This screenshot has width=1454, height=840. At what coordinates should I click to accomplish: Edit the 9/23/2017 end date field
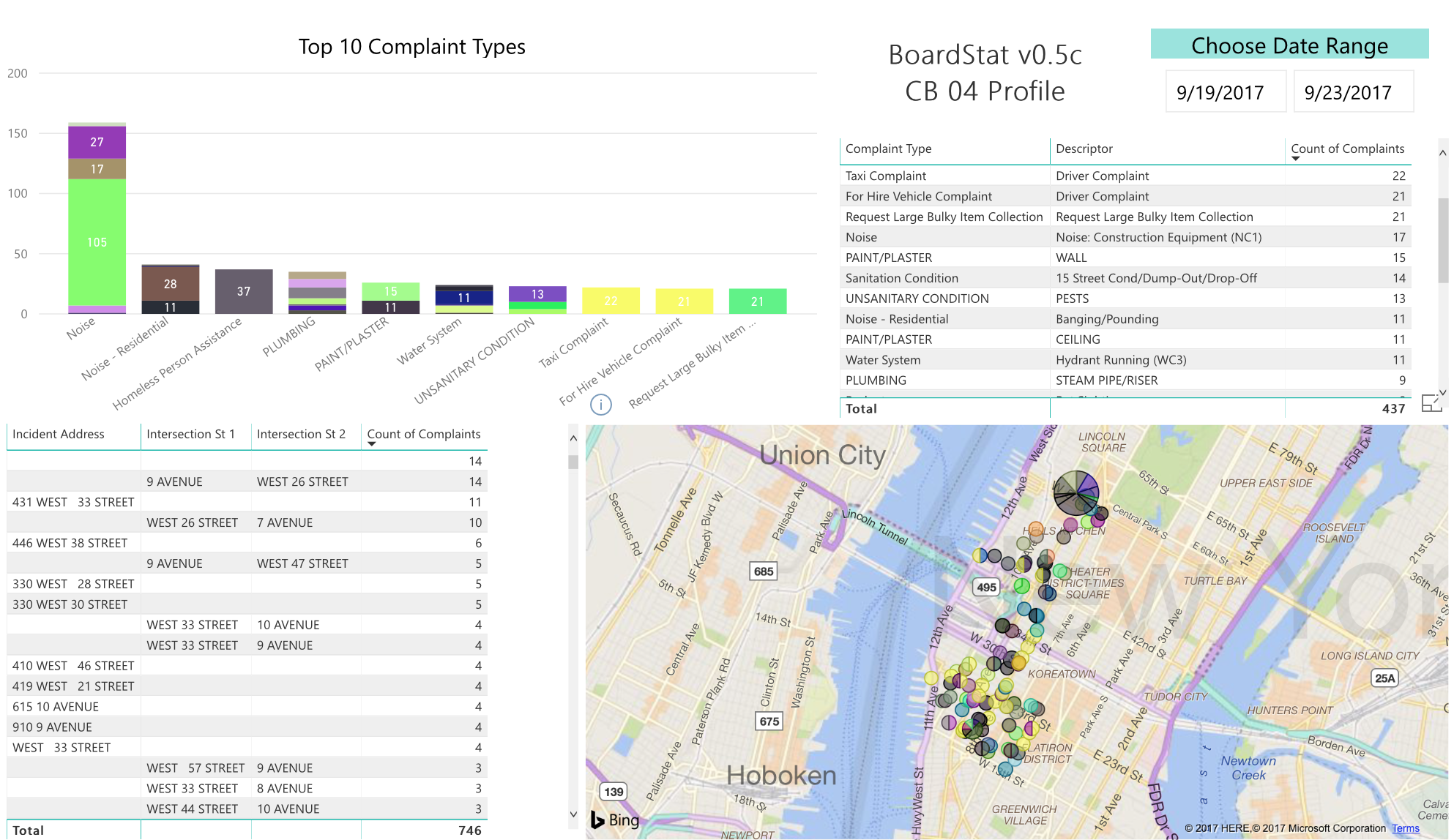(1354, 91)
